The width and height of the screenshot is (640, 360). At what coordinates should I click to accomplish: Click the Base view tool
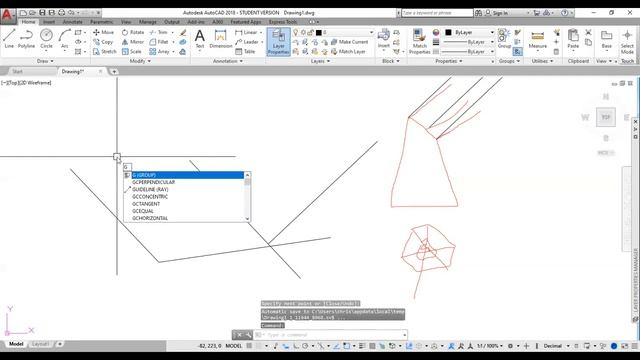pyautogui.click(x=607, y=40)
